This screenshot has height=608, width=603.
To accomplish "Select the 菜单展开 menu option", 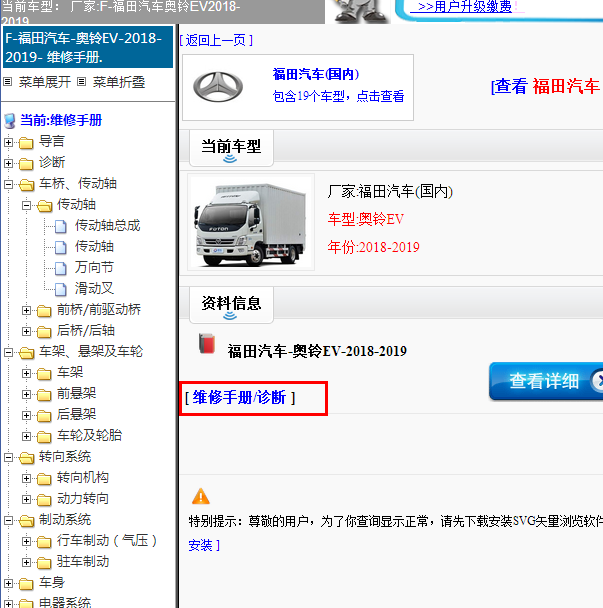I will pos(45,82).
